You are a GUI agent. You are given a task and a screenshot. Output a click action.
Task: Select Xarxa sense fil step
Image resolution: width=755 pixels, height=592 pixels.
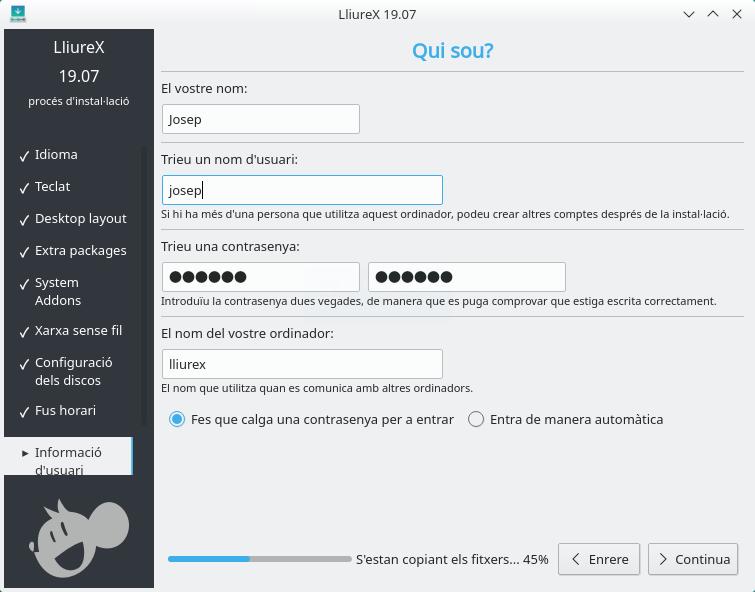78,331
